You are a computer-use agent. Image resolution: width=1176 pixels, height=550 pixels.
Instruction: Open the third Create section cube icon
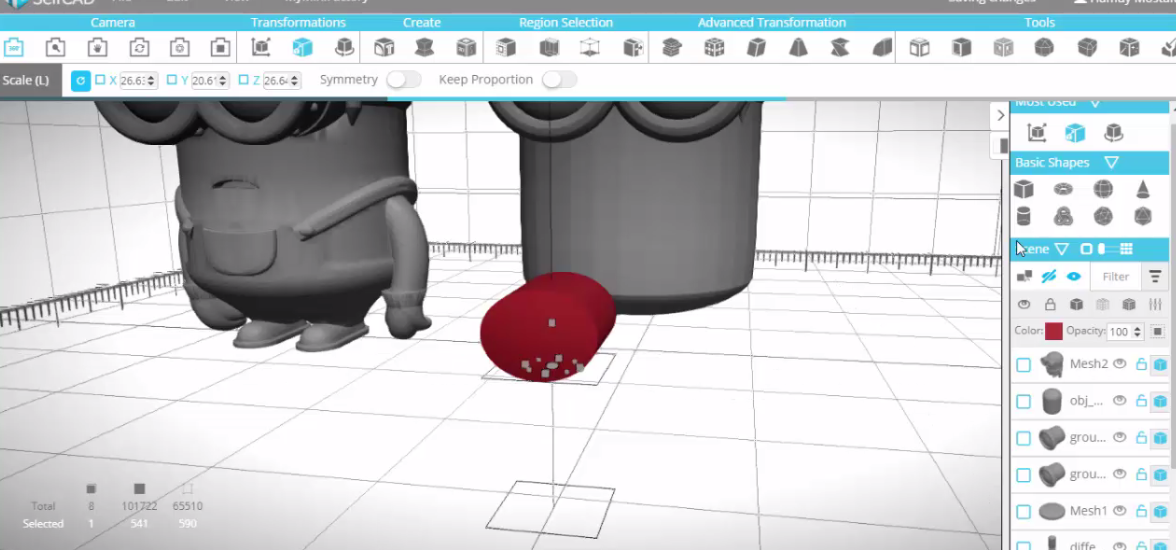coord(466,48)
